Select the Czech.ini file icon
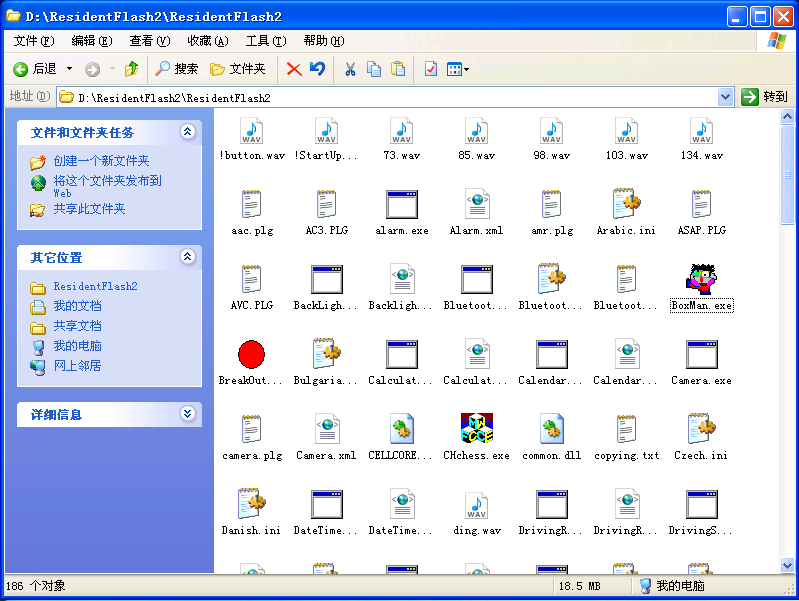Image resolution: width=799 pixels, height=601 pixels. click(702, 428)
